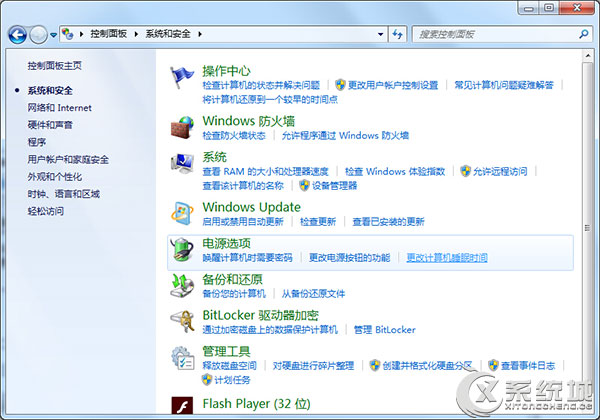Open 管理 BitLocker link
Image resolution: width=600 pixels, height=420 pixels.
click(385, 330)
